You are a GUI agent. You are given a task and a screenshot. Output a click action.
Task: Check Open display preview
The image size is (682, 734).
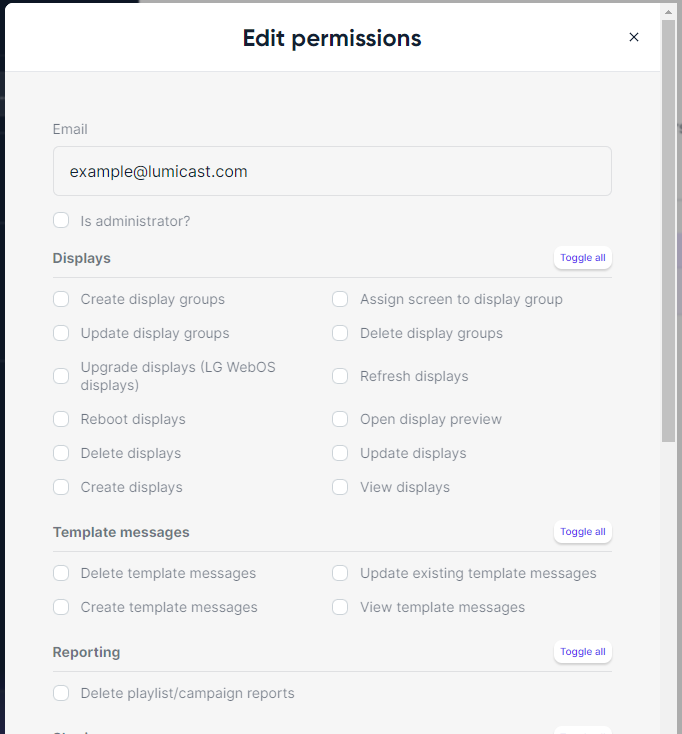click(340, 419)
